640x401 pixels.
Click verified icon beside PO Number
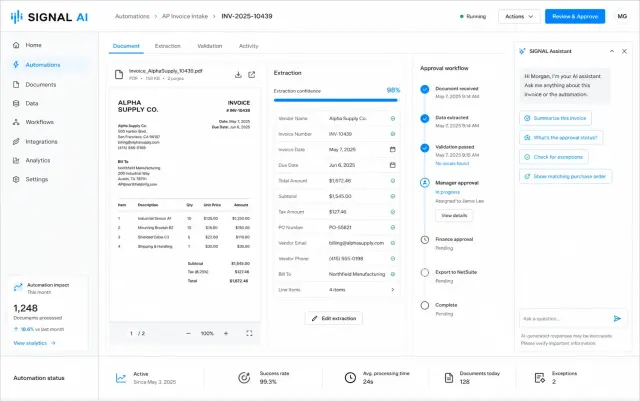point(393,227)
